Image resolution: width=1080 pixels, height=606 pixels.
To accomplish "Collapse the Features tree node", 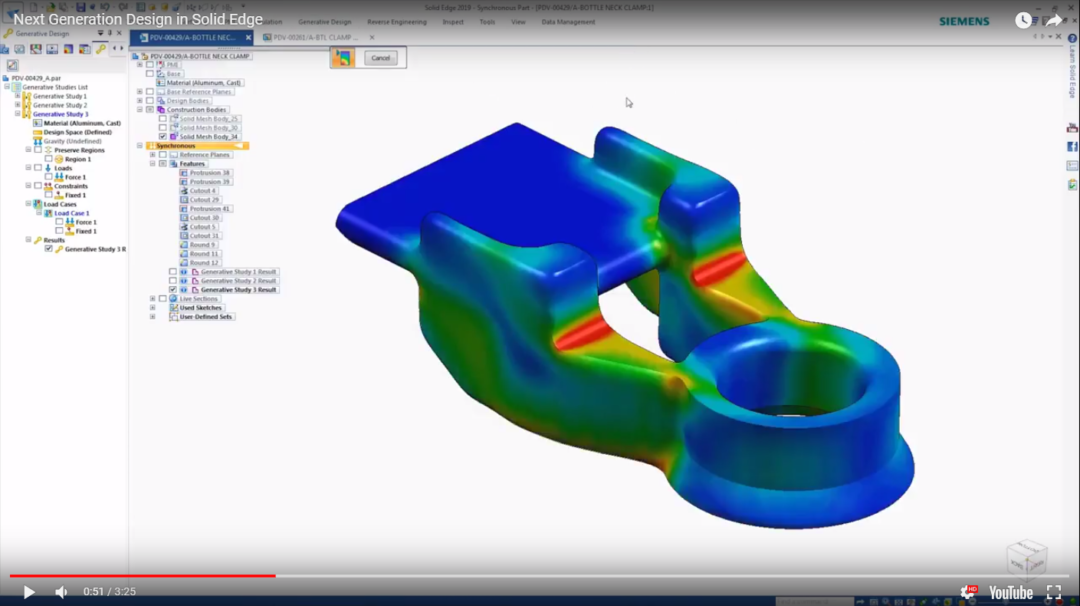I will [155, 164].
